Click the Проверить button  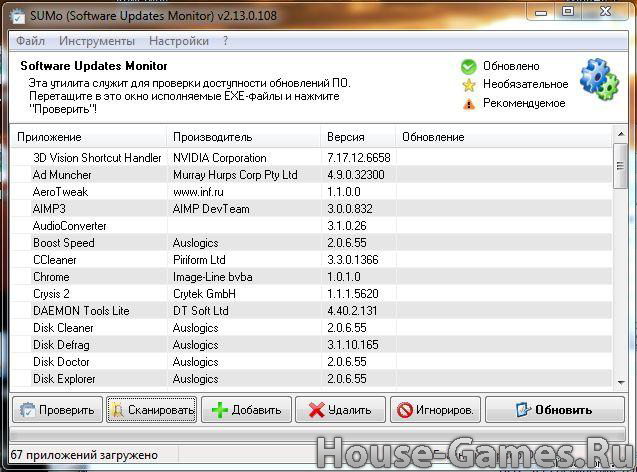57,410
